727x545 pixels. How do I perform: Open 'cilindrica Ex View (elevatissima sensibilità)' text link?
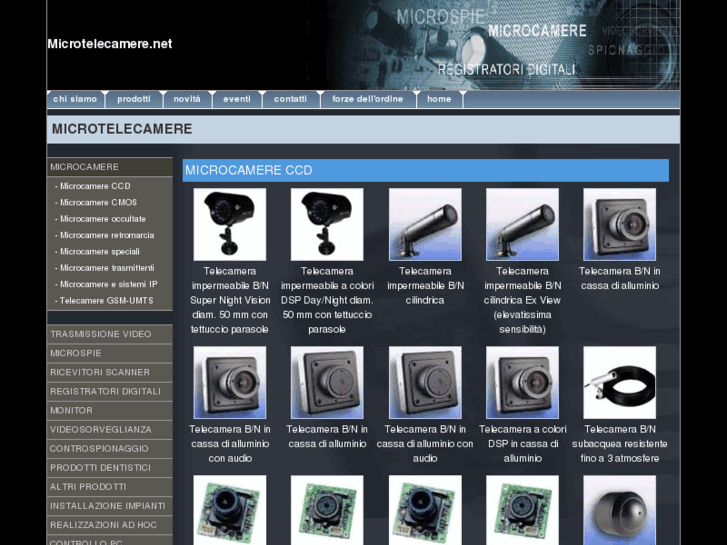coord(523,300)
